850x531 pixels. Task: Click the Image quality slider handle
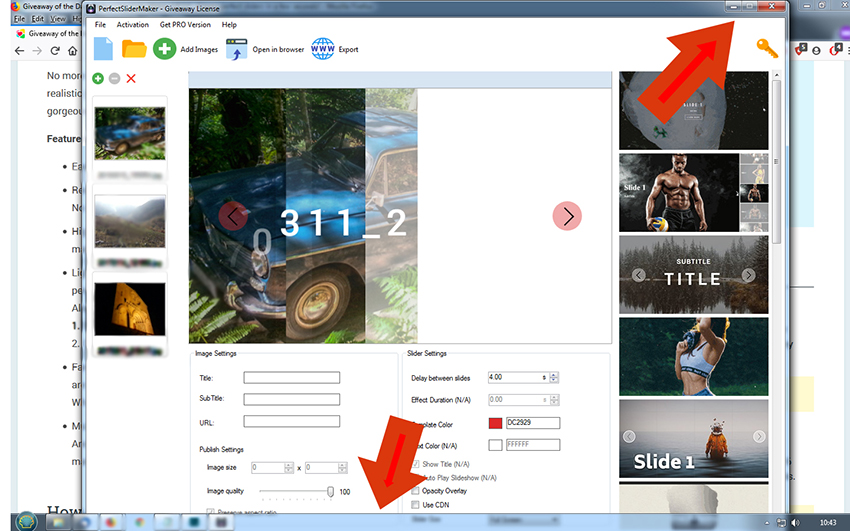330,491
